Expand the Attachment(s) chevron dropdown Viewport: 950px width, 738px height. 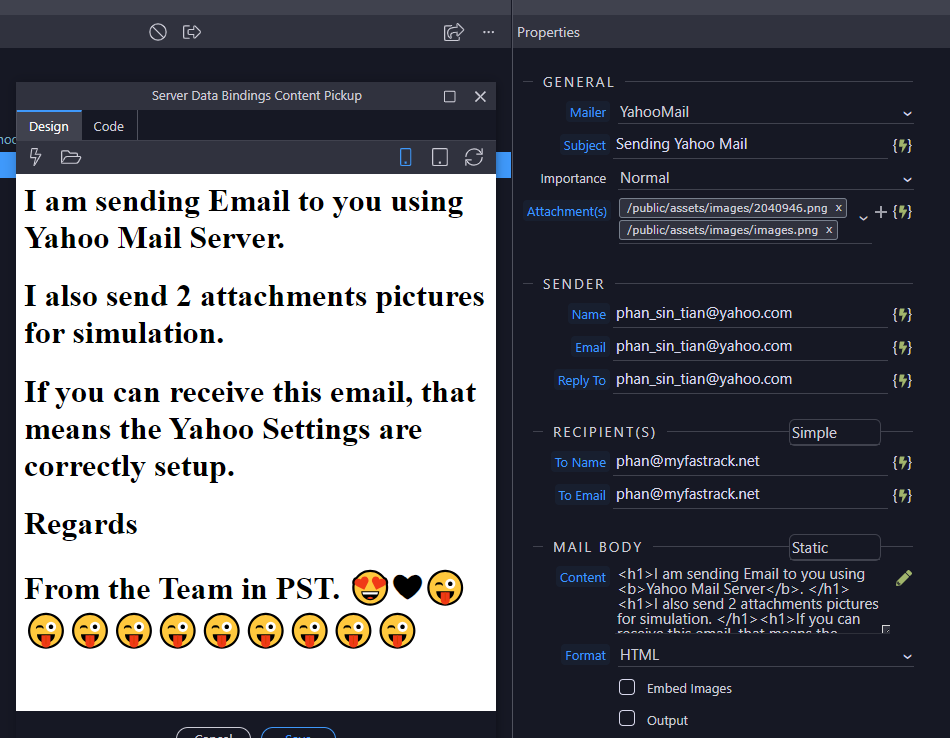(x=863, y=217)
